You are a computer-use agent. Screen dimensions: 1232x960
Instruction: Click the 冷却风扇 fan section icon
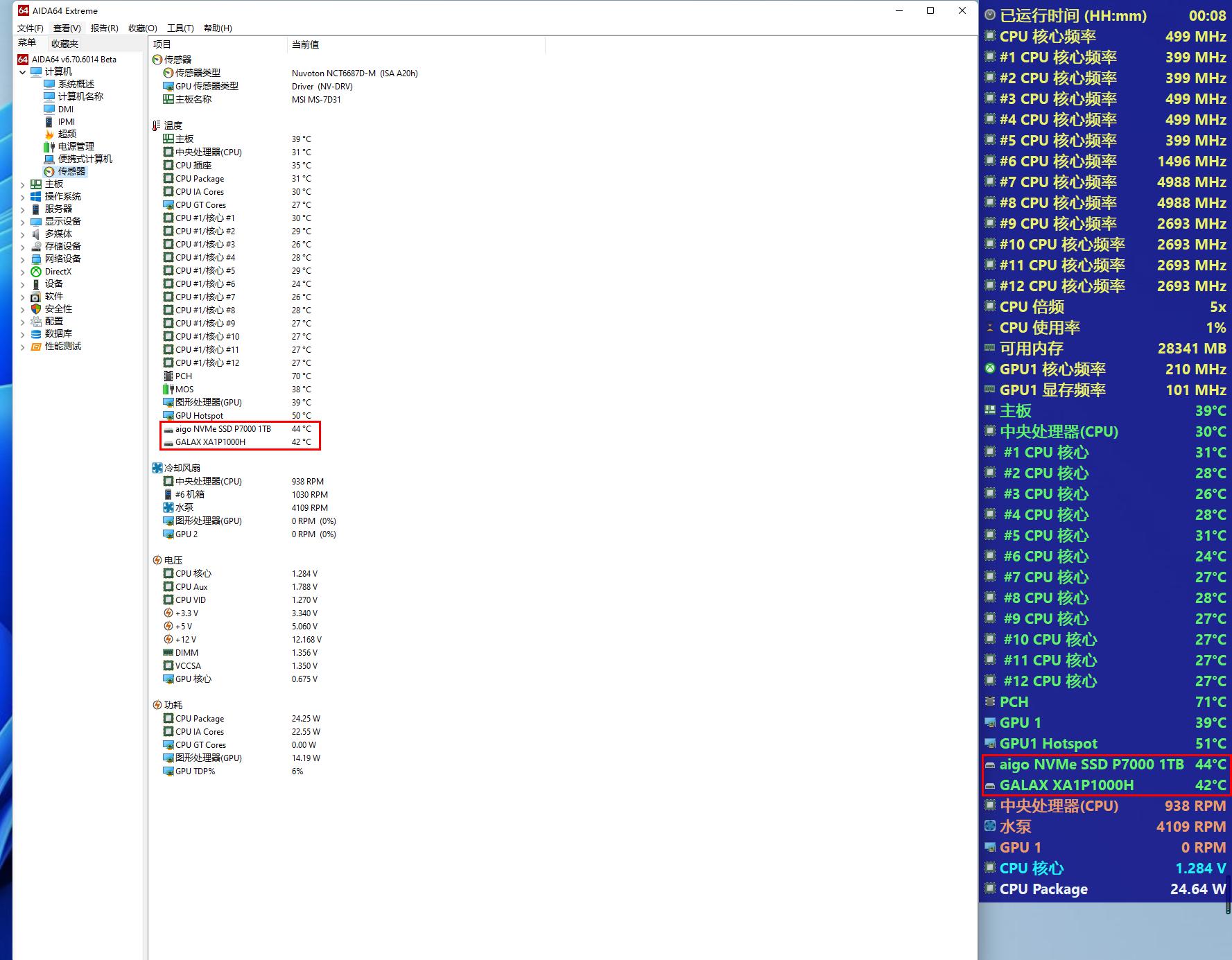click(x=157, y=468)
